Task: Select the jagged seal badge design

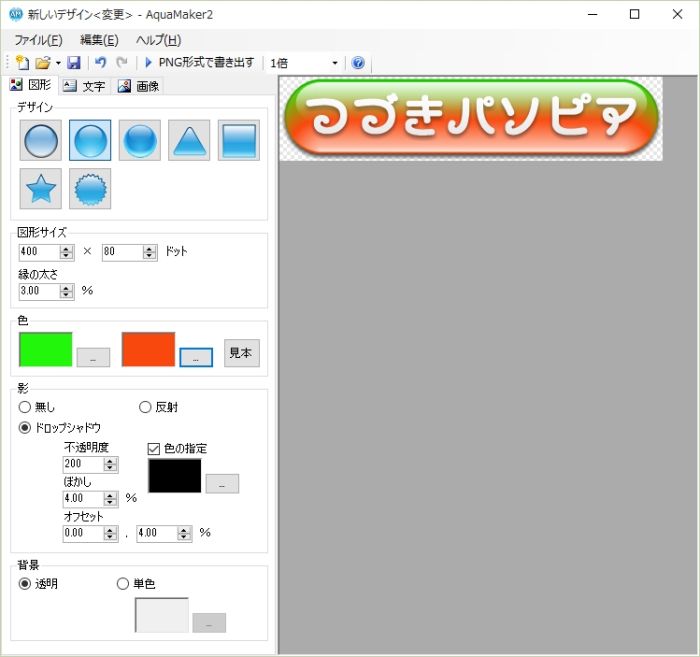Action: click(x=90, y=188)
